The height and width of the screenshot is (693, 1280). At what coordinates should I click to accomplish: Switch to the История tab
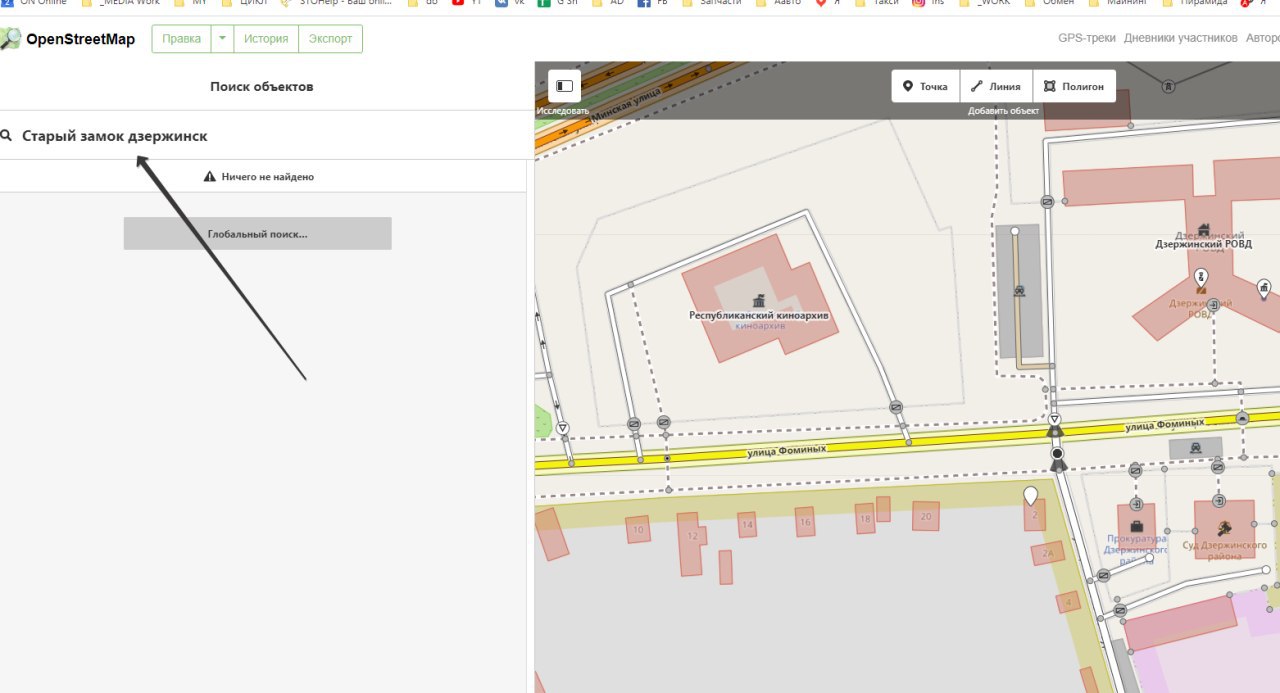click(266, 39)
